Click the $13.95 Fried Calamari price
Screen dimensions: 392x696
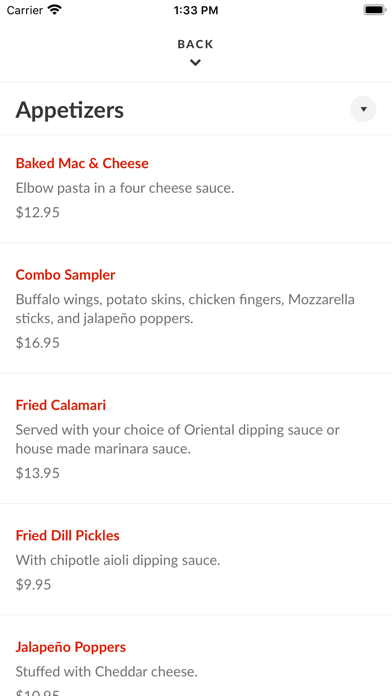pyautogui.click(x=38, y=473)
